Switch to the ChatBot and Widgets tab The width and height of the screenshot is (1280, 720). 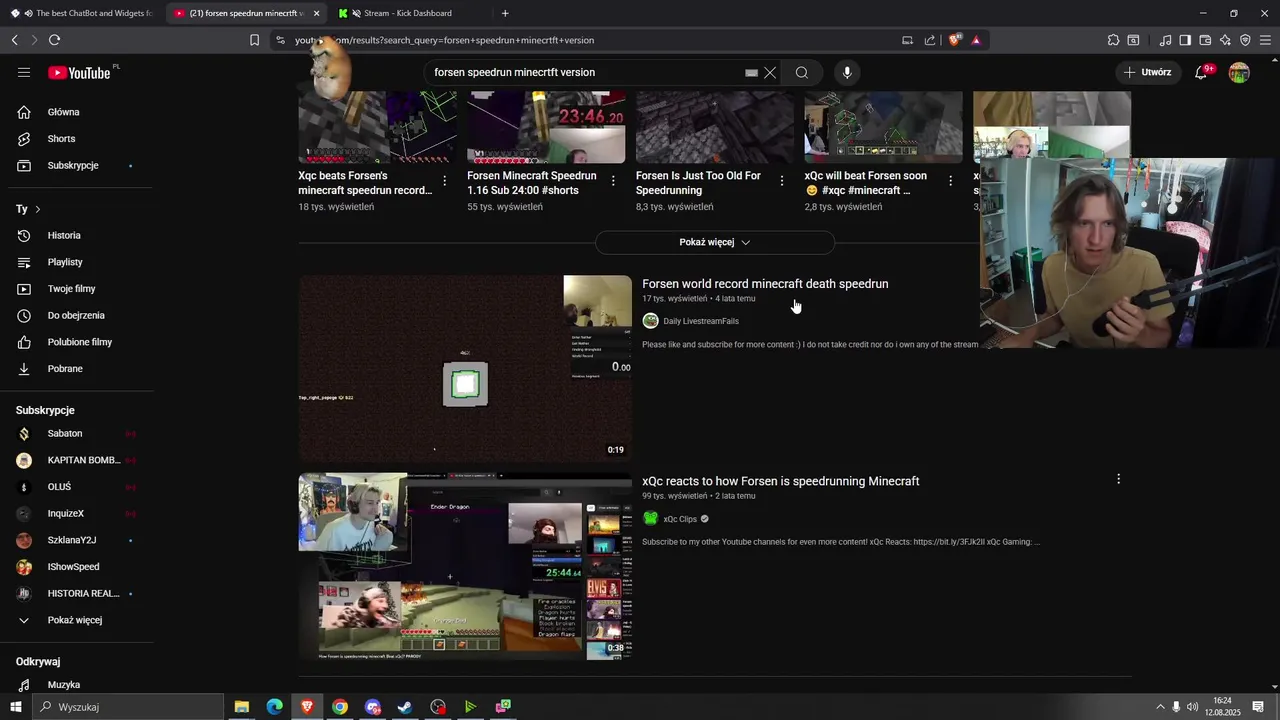pyautogui.click(x=82, y=13)
